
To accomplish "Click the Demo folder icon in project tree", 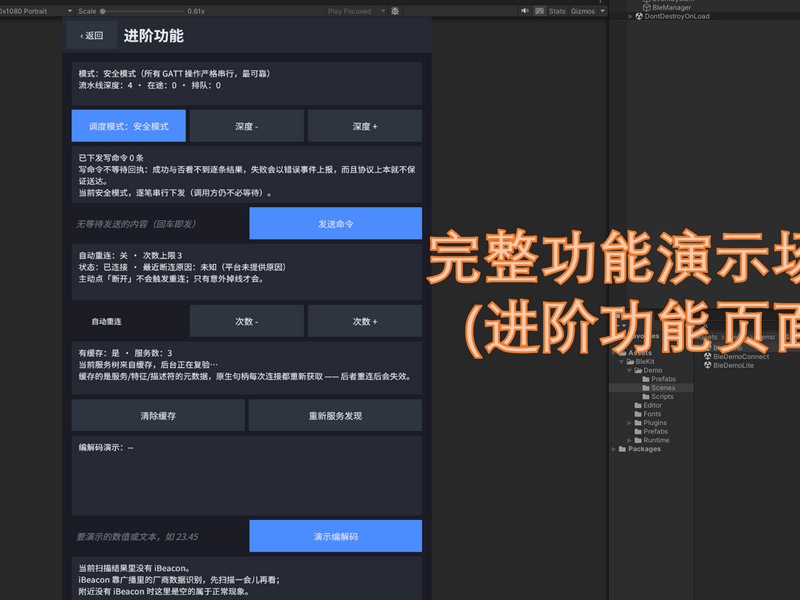I will (x=638, y=370).
